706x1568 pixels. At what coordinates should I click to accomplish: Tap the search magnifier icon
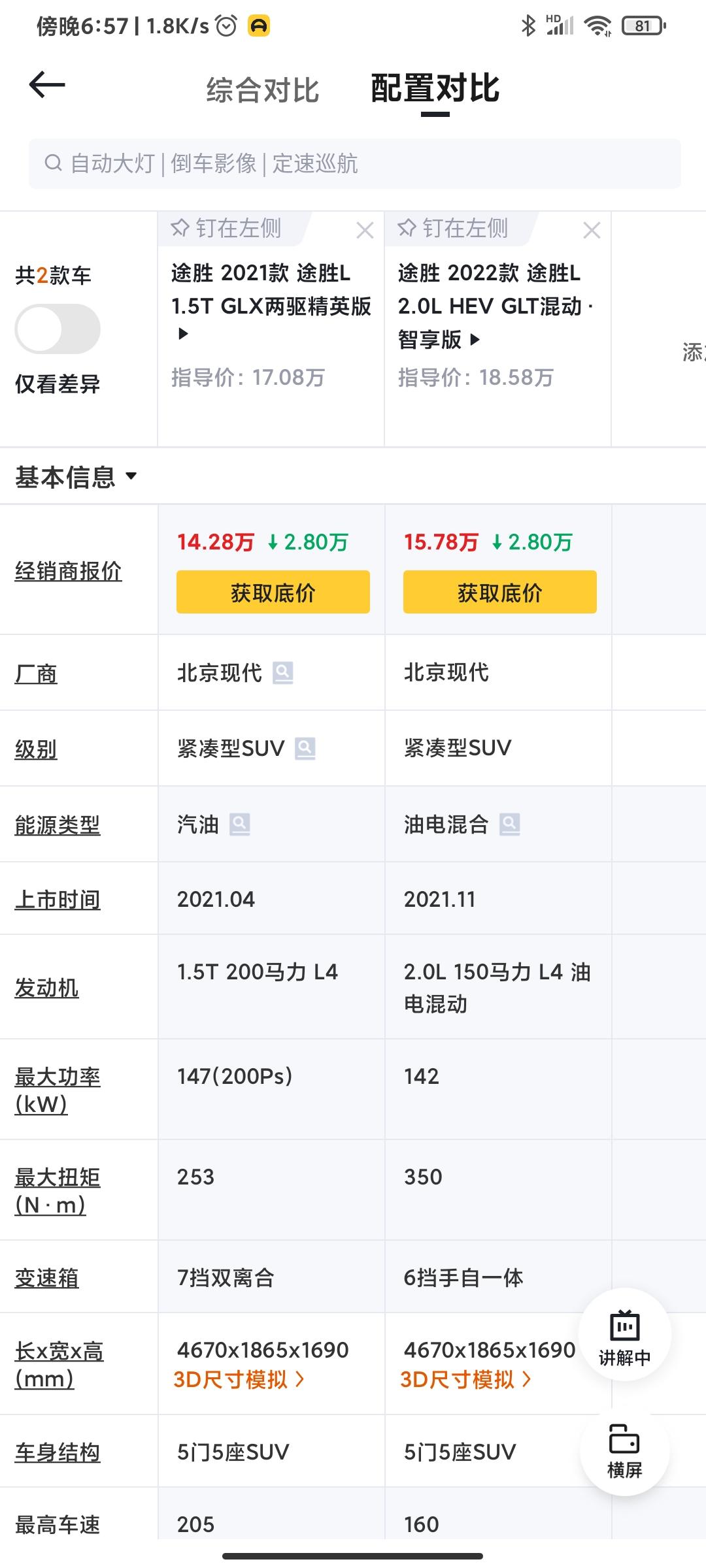tap(53, 163)
